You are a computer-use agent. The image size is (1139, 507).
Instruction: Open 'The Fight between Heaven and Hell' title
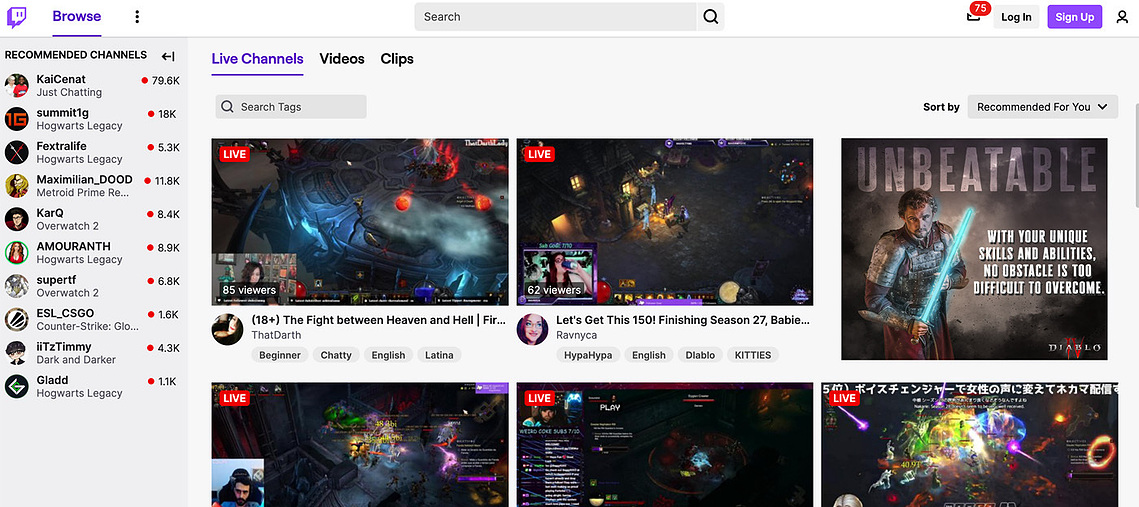[378, 320]
